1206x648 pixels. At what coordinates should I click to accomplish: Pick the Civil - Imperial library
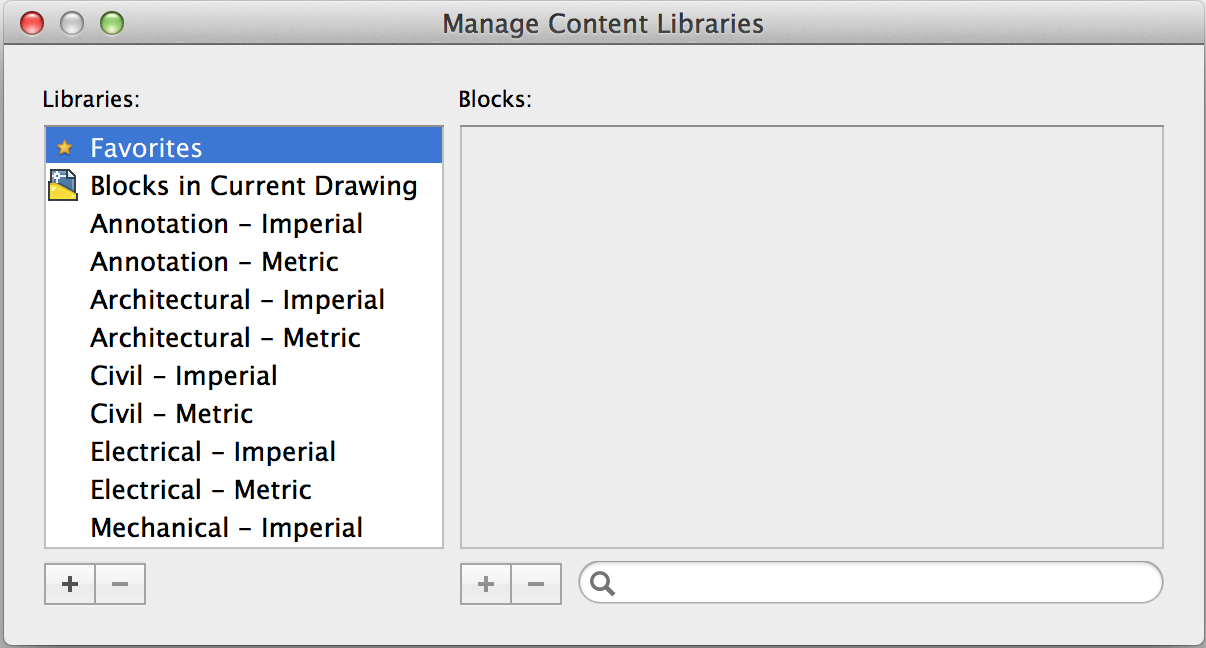pos(184,376)
